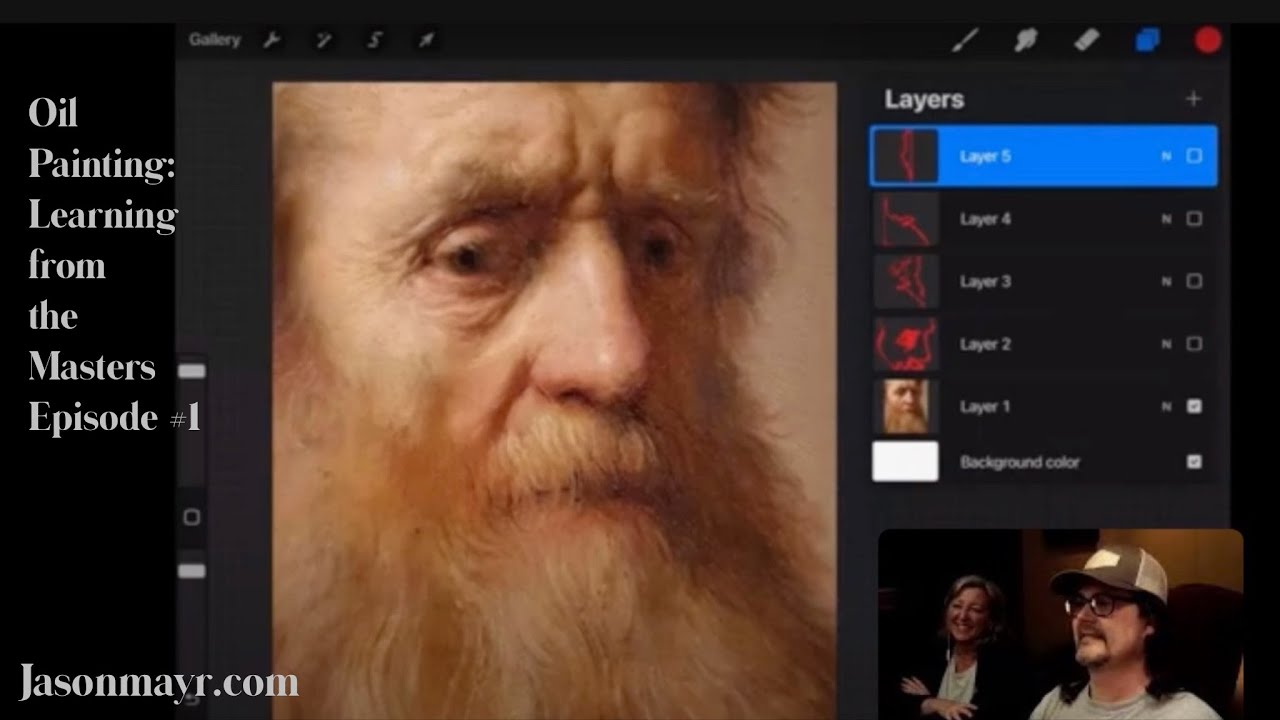The height and width of the screenshot is (720, 1280).
Task: Select the Eraser tool
Action: pos(1087,40)
